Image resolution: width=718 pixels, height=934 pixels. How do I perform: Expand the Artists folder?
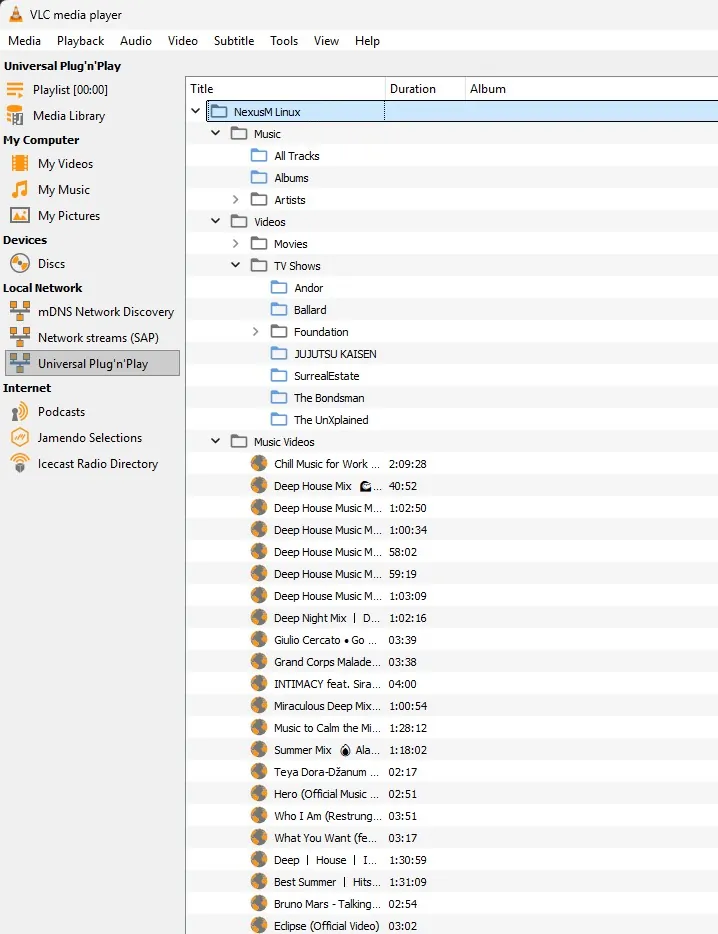click(235, 200)
